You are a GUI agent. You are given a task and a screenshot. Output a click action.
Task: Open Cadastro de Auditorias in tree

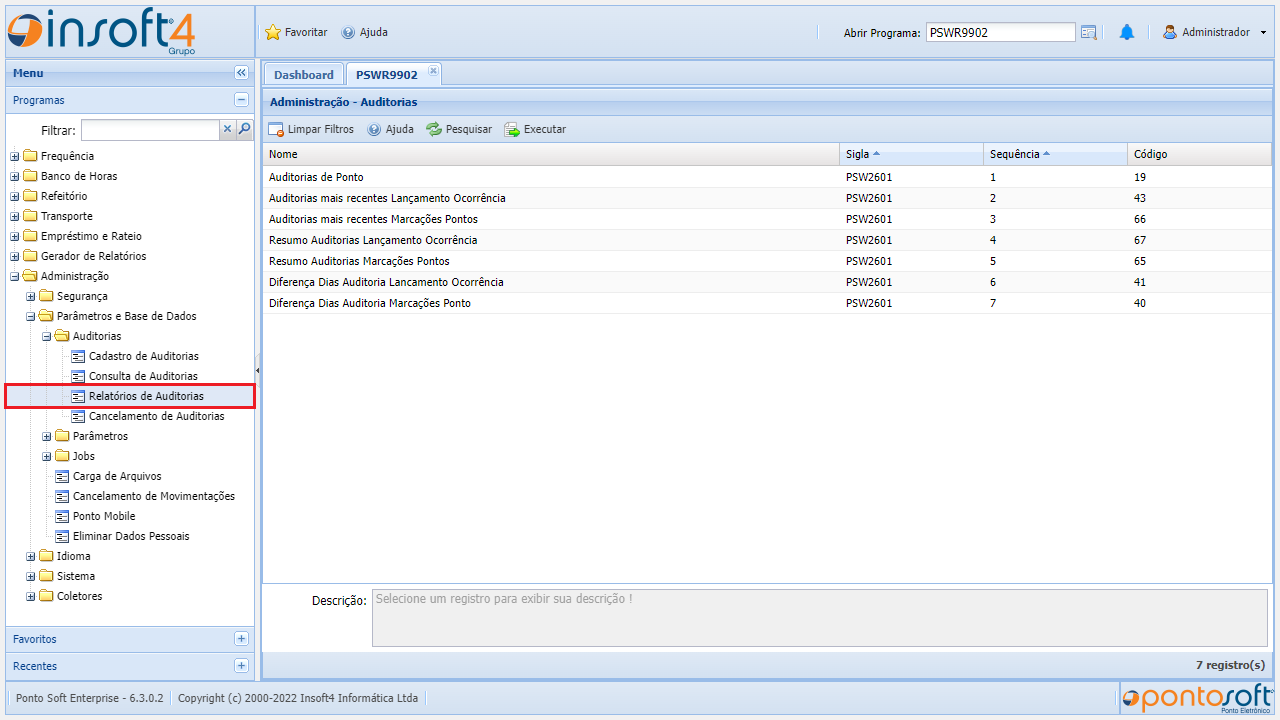pos(143,356)
